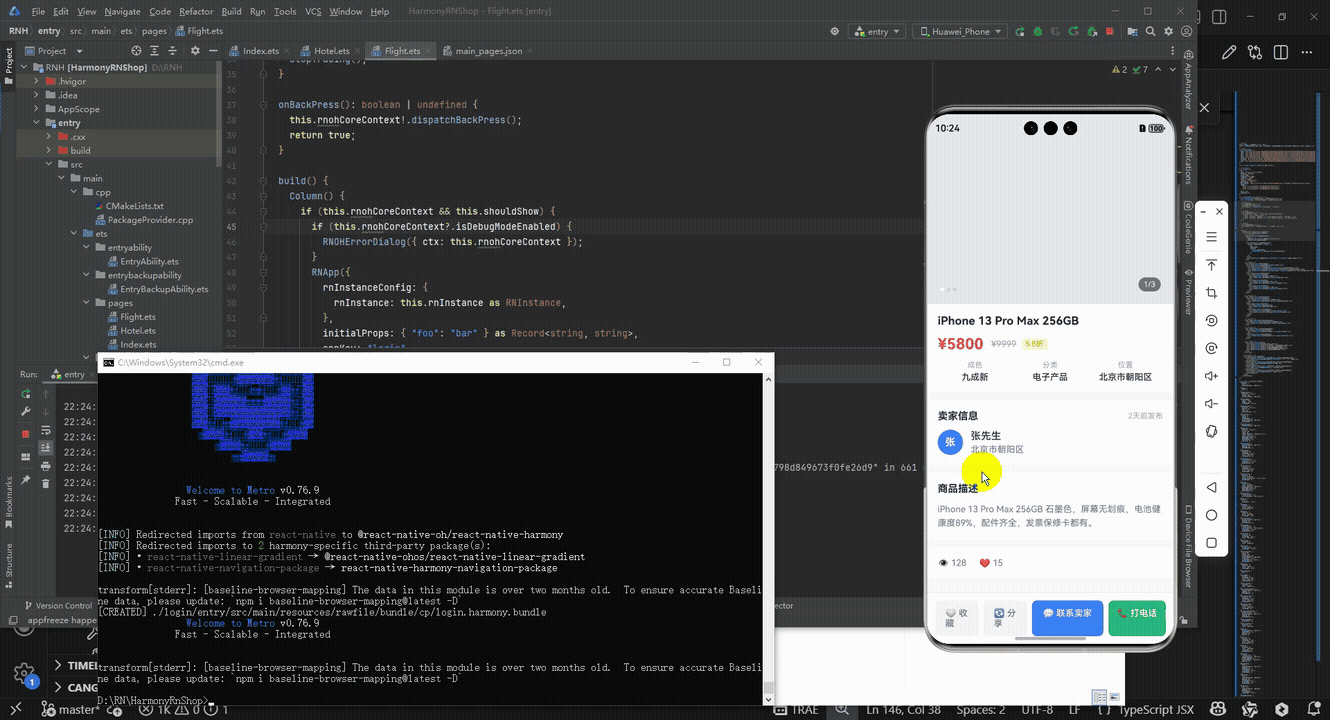Viewport: 1330px width, 720px height.
Task: Click Collapse All icon in Project panel
Action: click(x=172, y=51)
